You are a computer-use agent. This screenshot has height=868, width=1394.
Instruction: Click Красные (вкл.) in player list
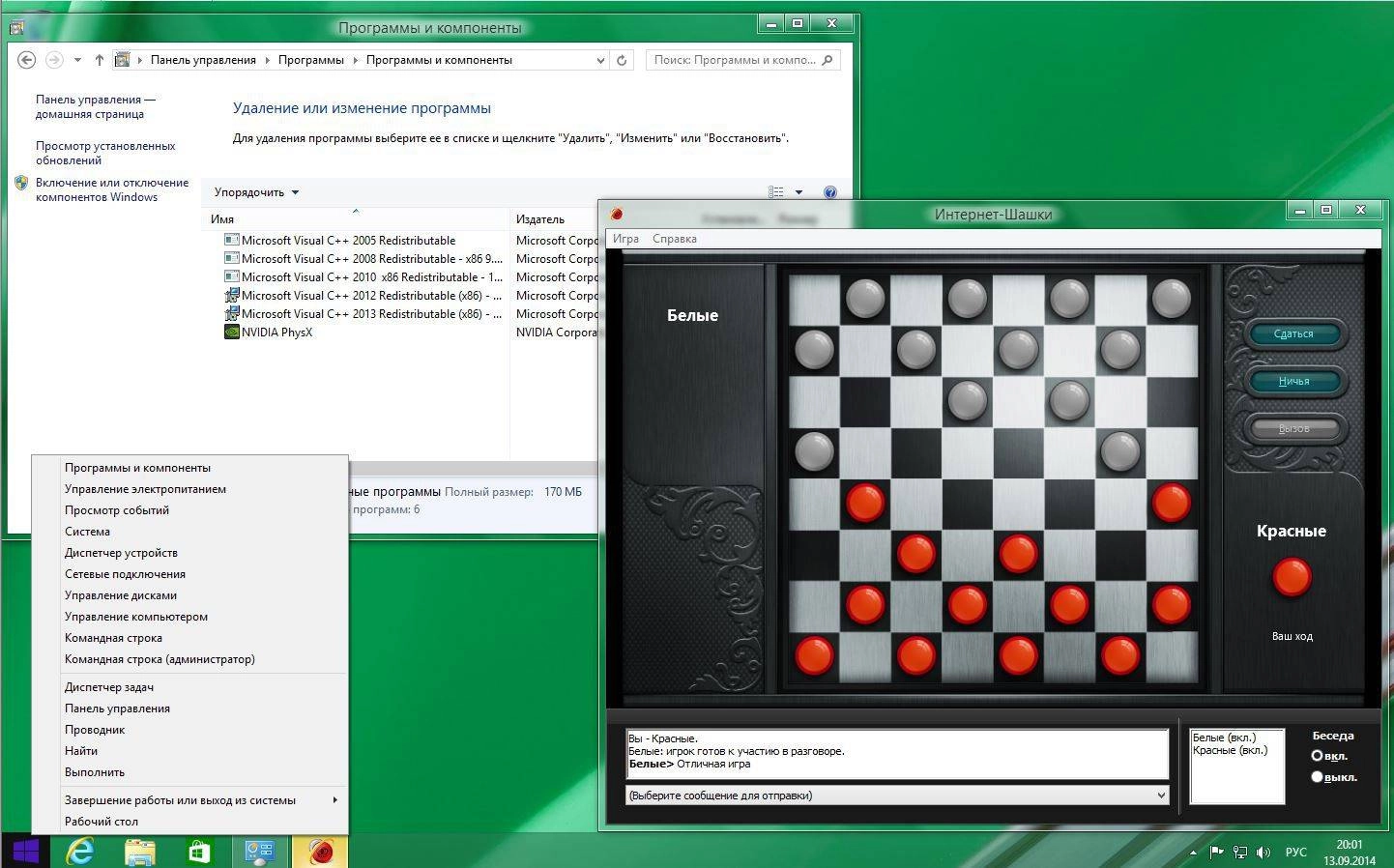(x=1230, y=750)
